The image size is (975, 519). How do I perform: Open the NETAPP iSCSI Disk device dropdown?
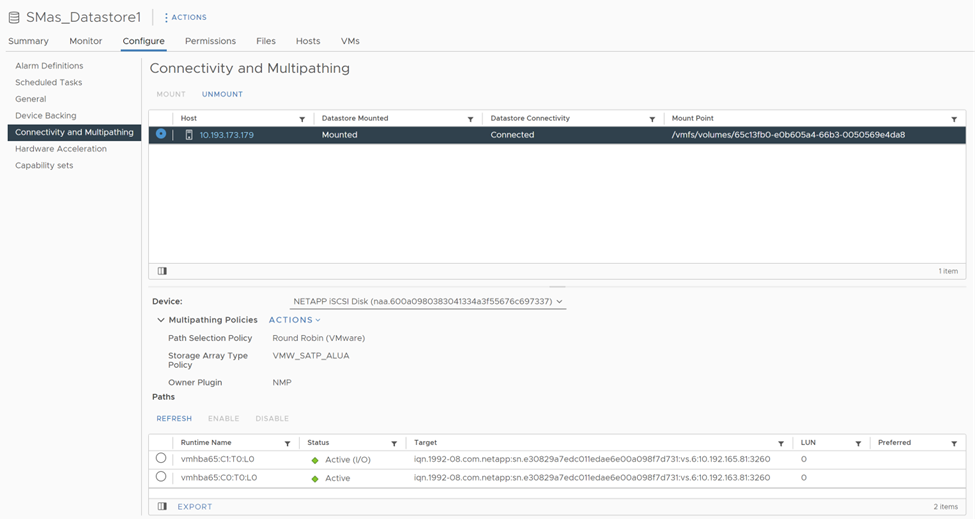[427, 301]
